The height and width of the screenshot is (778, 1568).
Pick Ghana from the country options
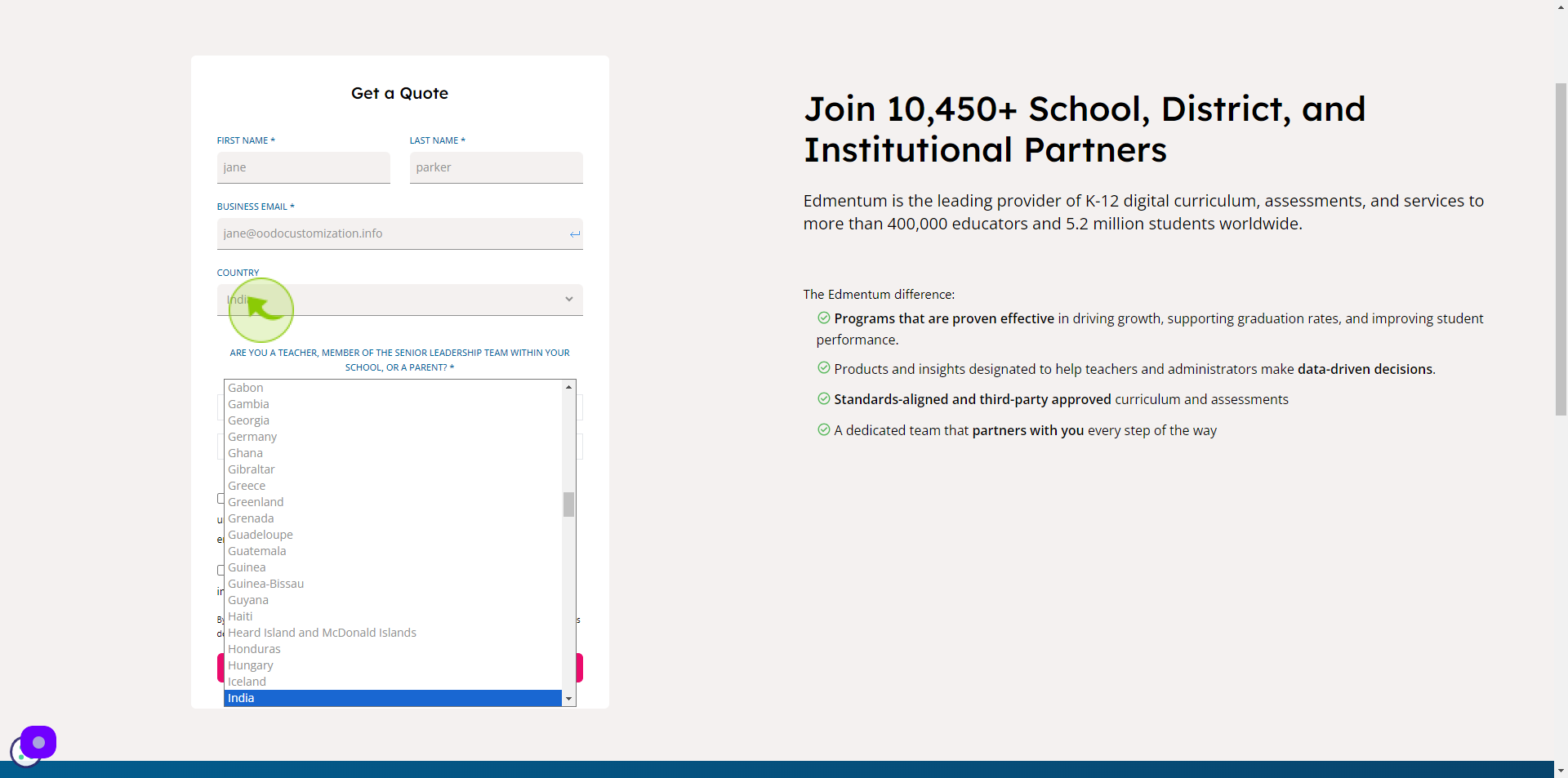point(393,453)
